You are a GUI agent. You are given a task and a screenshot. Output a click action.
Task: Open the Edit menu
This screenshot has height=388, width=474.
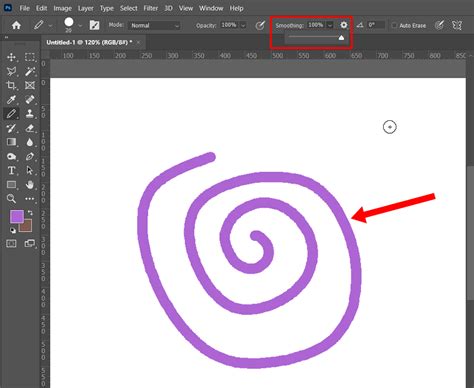[x=42, y=8]
